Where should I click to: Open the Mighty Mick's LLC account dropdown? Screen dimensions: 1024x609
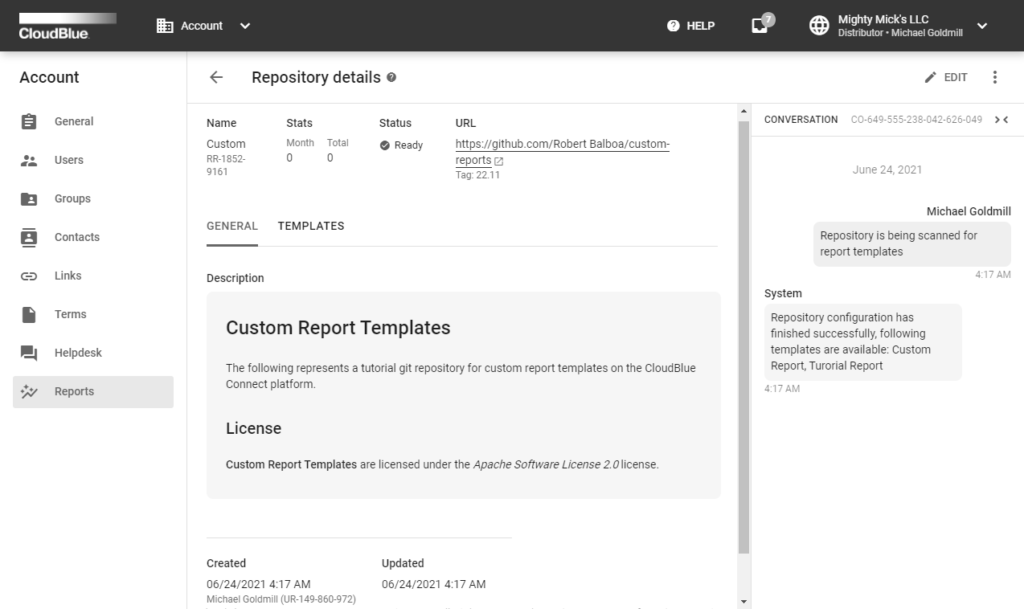(981, 25)
